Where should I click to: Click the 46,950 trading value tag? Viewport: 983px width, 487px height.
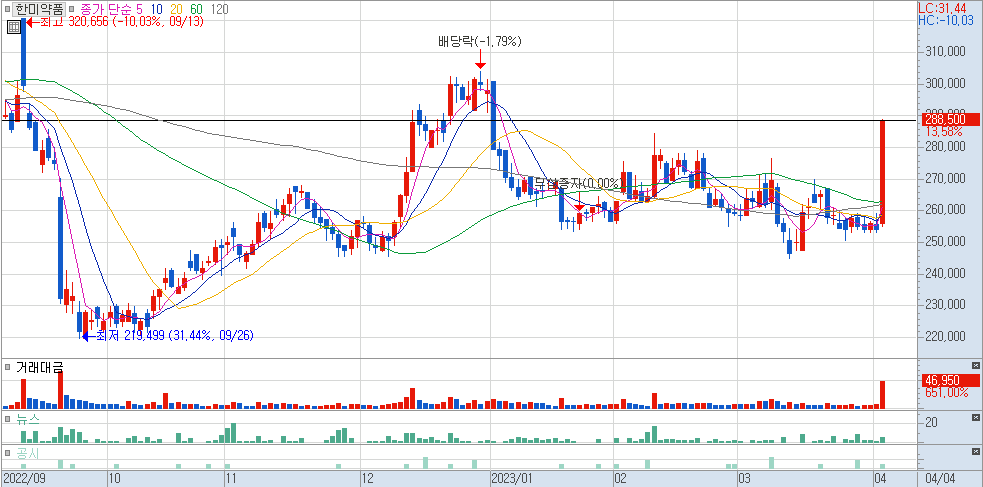coord(950,380)
